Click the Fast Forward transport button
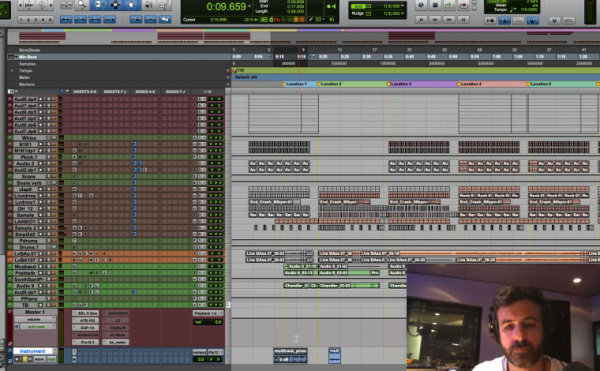 449,19
